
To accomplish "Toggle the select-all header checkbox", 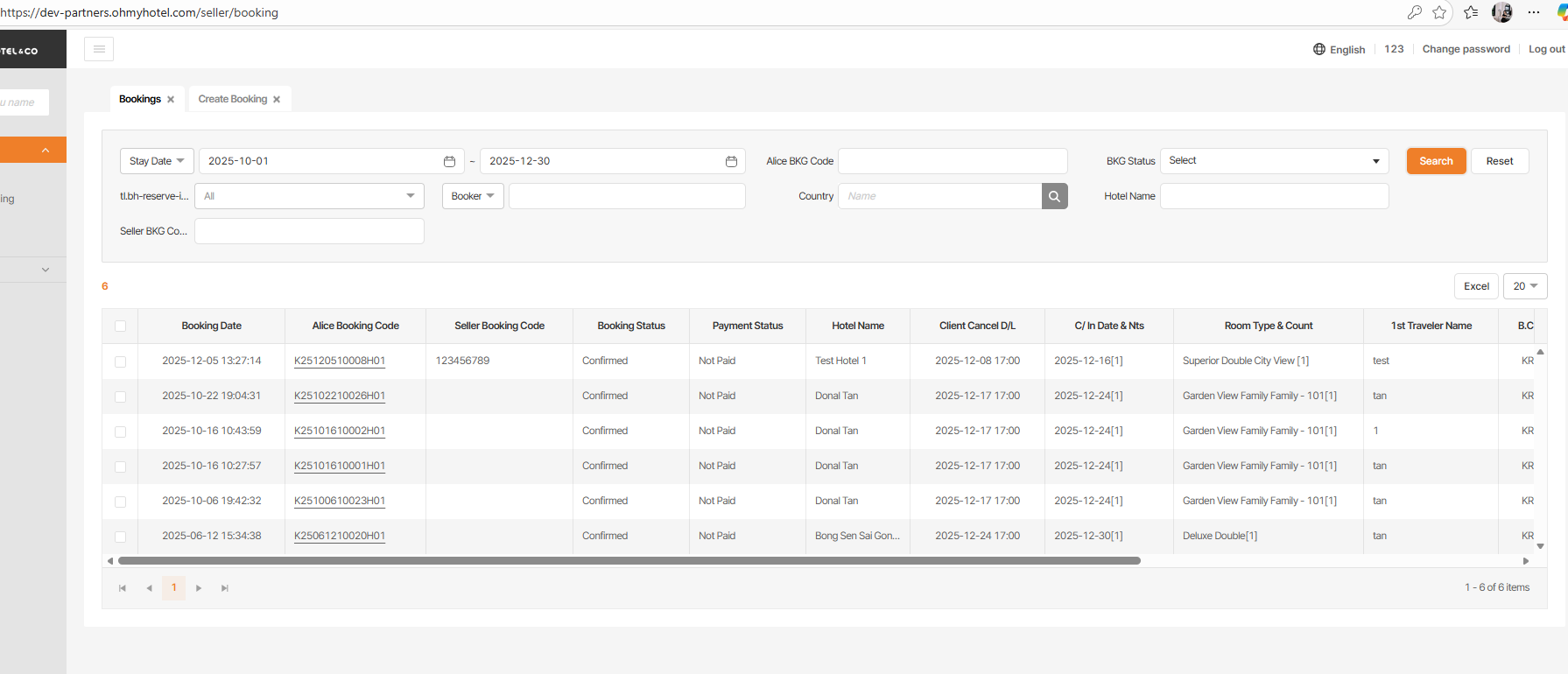I will (121, 326).
